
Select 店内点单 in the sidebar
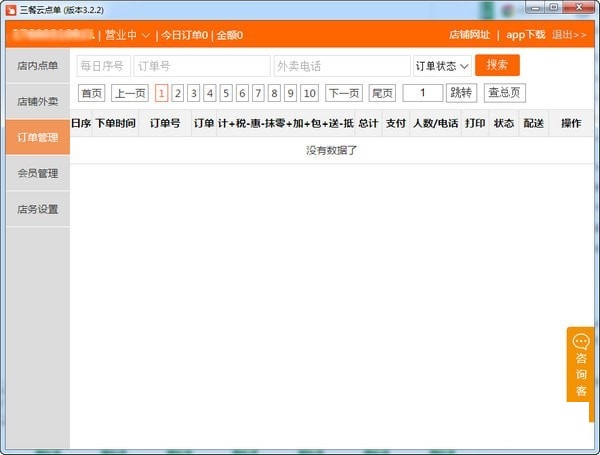(x=37, y=66)
